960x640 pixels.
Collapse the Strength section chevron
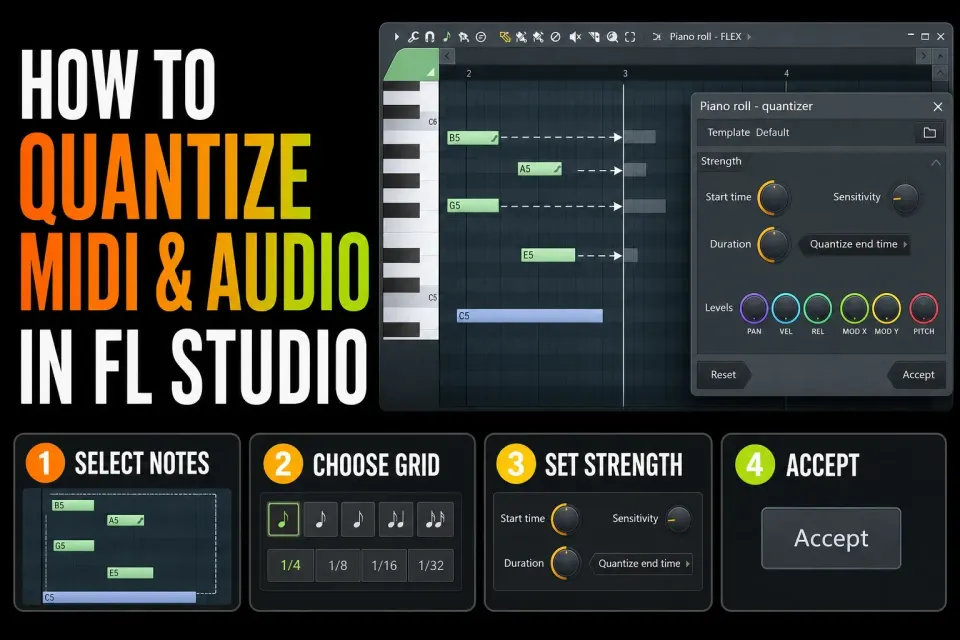click(x=936, y=162)
